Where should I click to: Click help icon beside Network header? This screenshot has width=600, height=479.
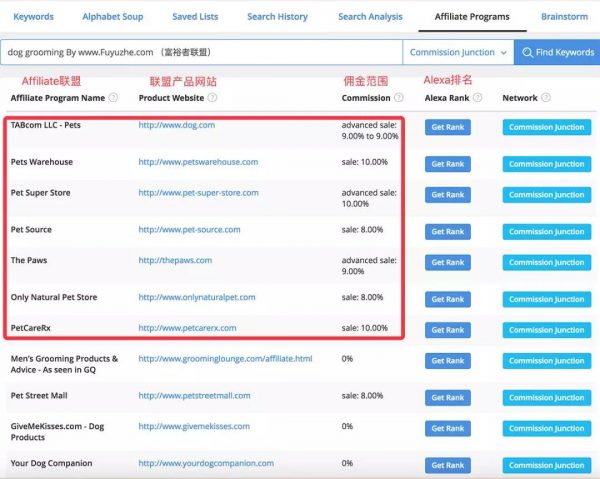pos(547,98)
